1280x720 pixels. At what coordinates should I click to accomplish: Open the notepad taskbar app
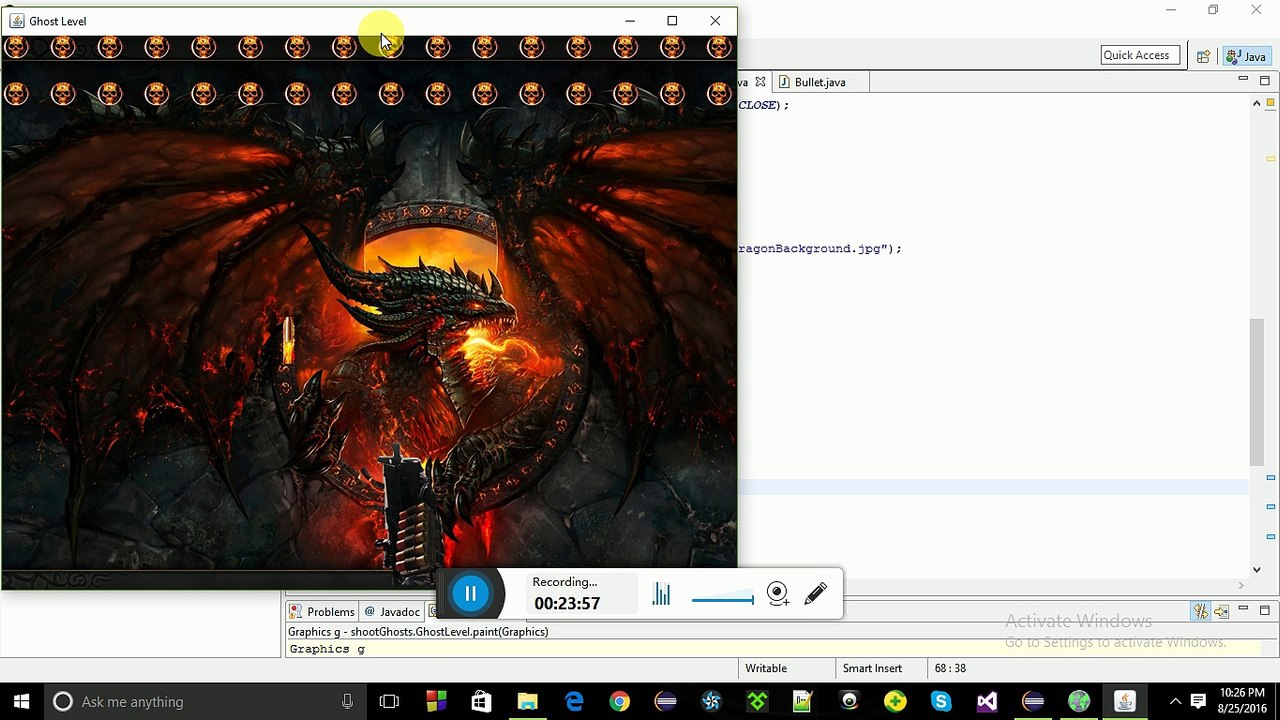(803, 702)
